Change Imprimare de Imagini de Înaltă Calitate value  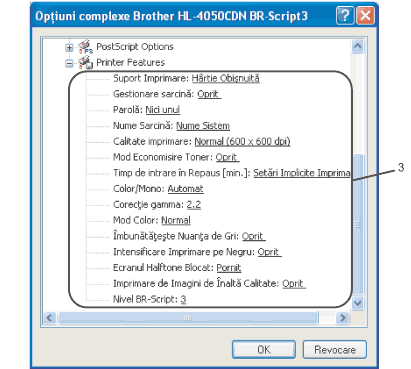tap(294, 283)
